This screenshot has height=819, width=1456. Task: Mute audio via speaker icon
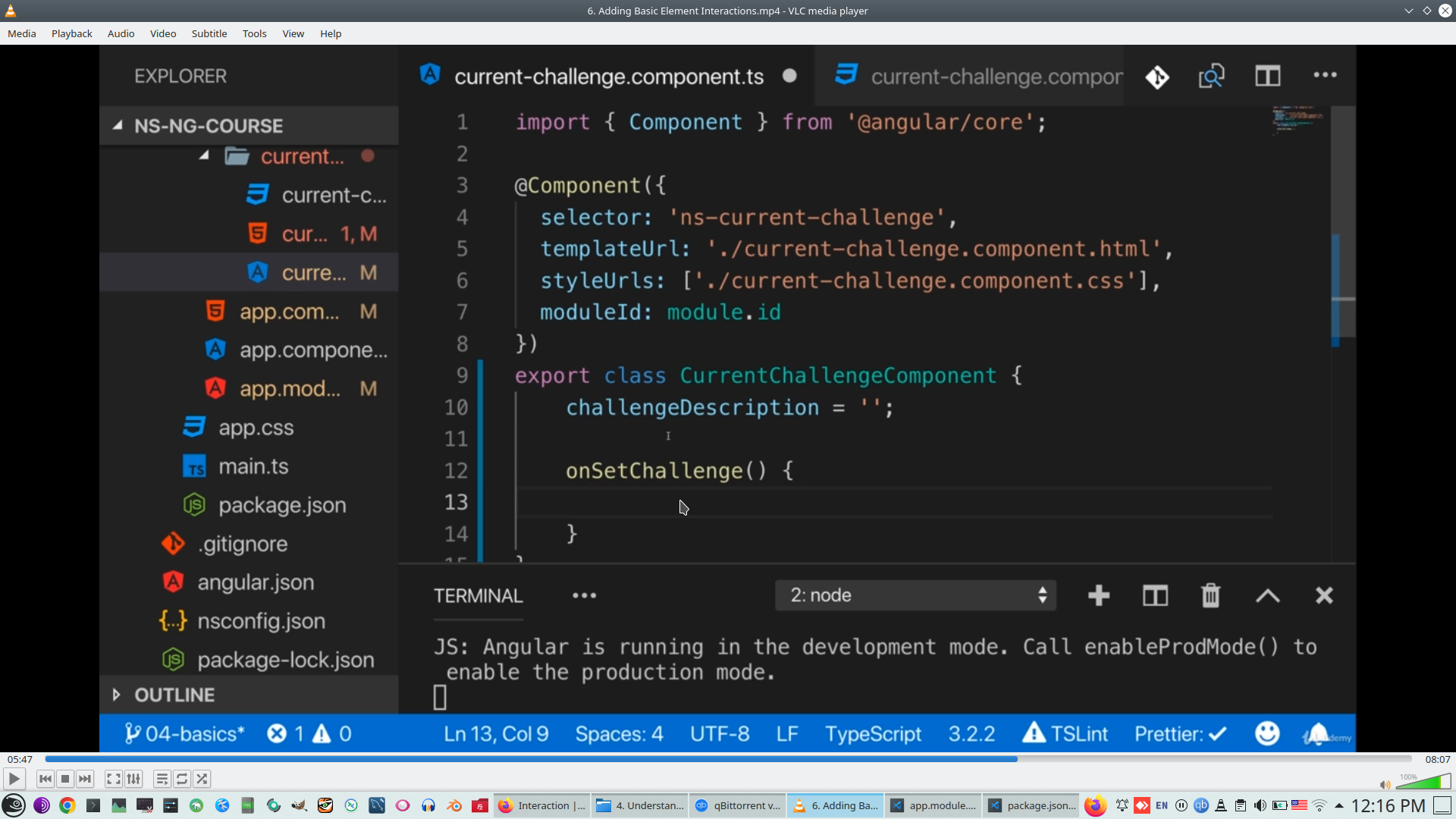1385,785
